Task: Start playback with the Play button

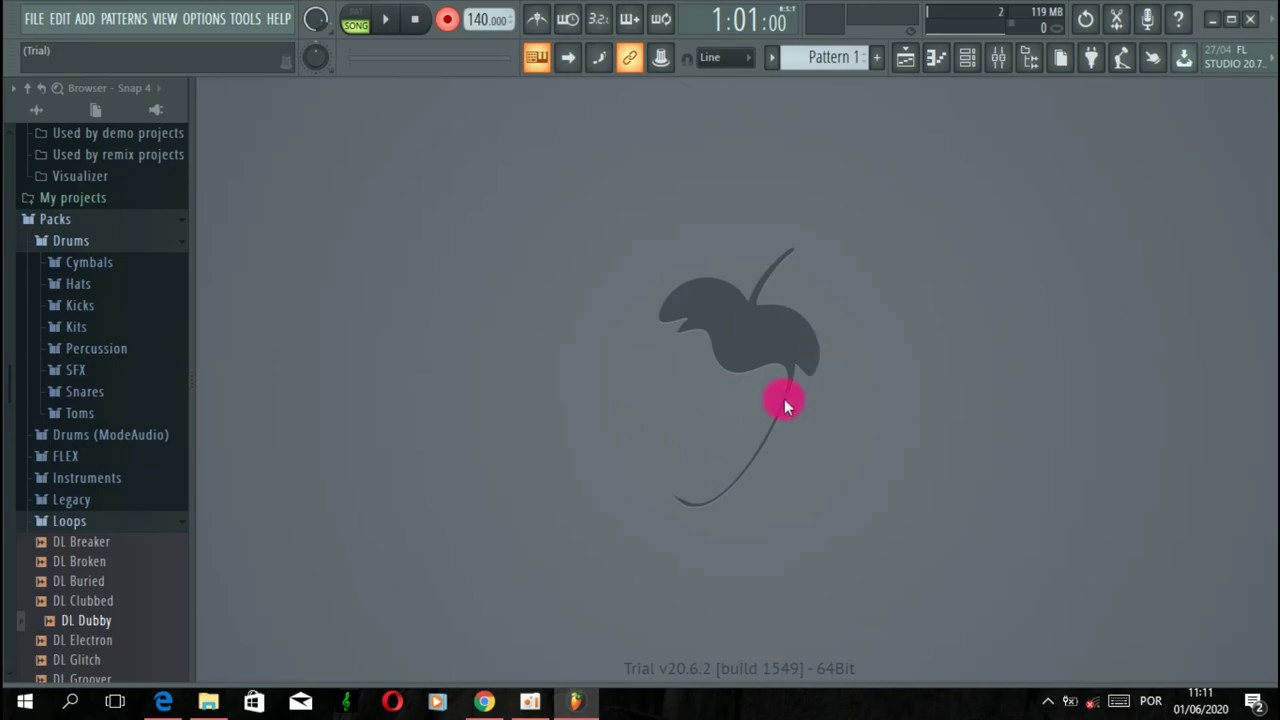Action: point(385,19)
